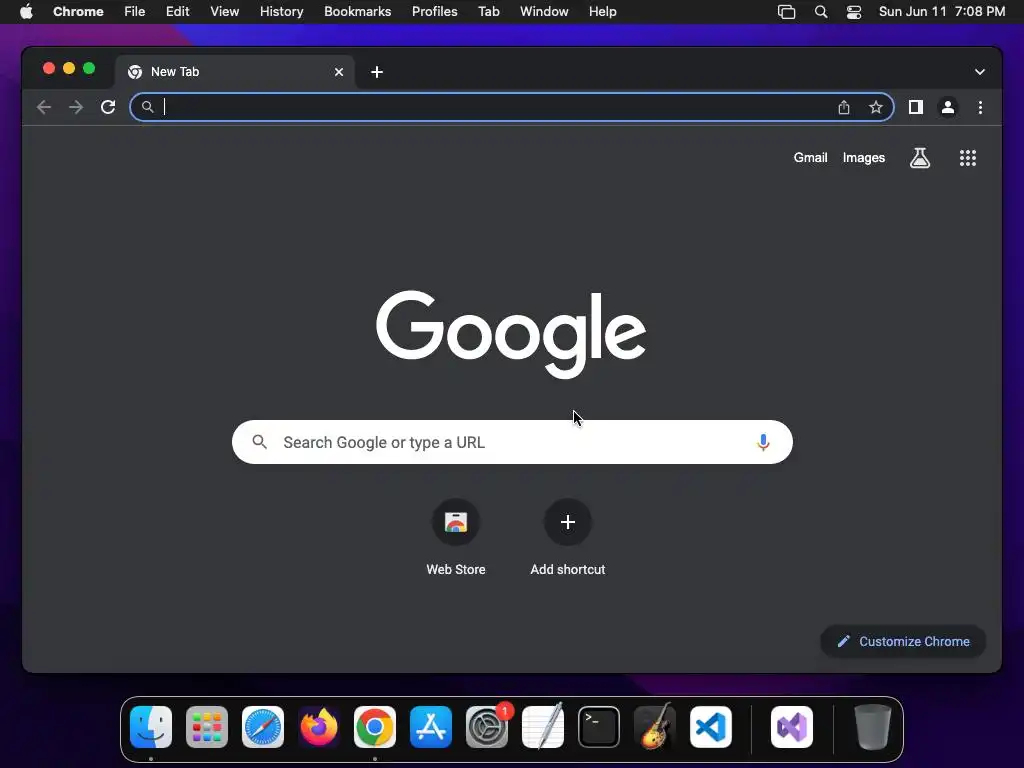This screenshot has height=768, width=1024.
Task: Open the side panel icon
Action: [x=916, y=107]
